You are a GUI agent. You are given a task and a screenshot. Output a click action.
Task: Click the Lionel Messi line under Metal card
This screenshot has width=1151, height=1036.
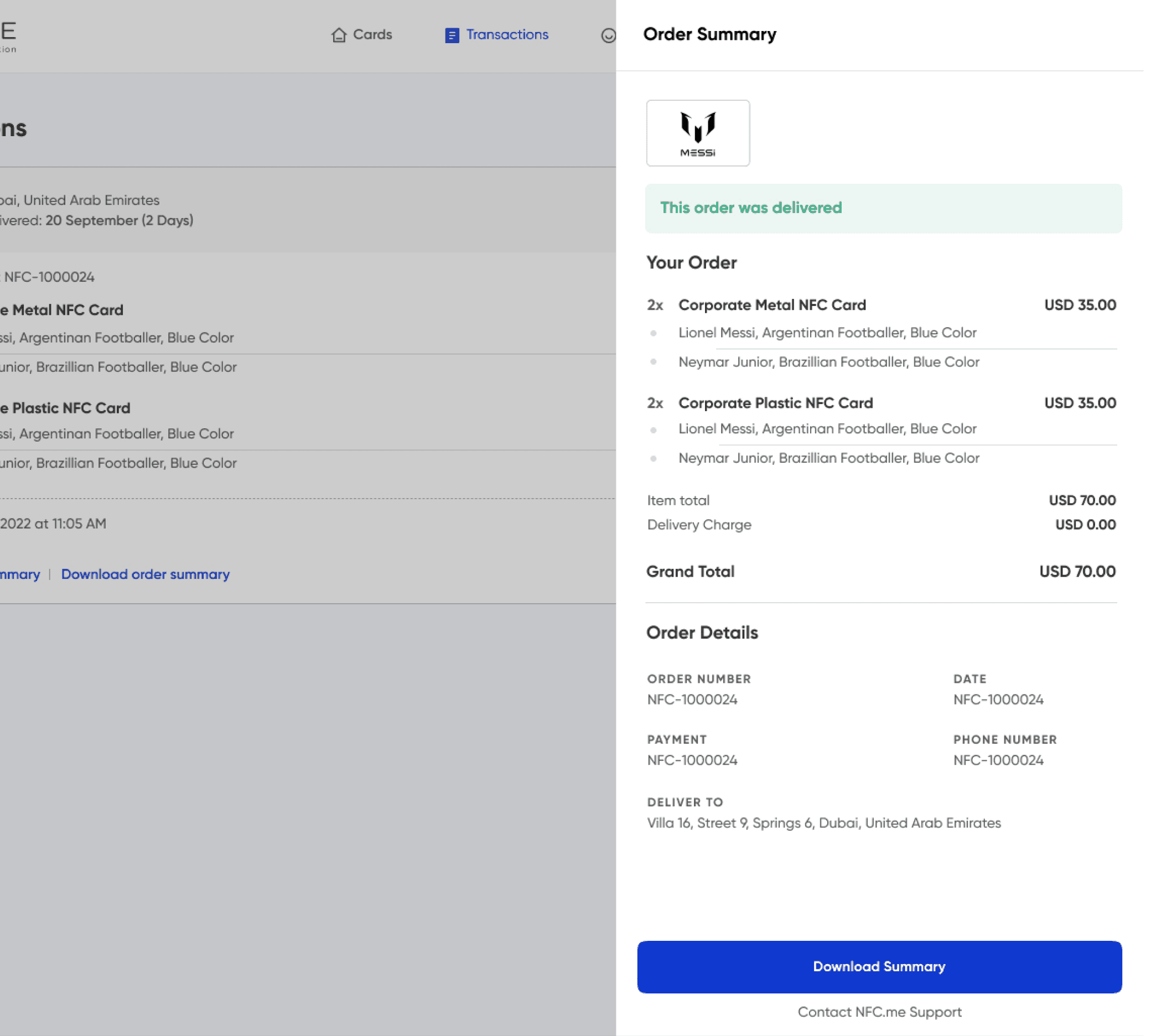click(827, 333)
